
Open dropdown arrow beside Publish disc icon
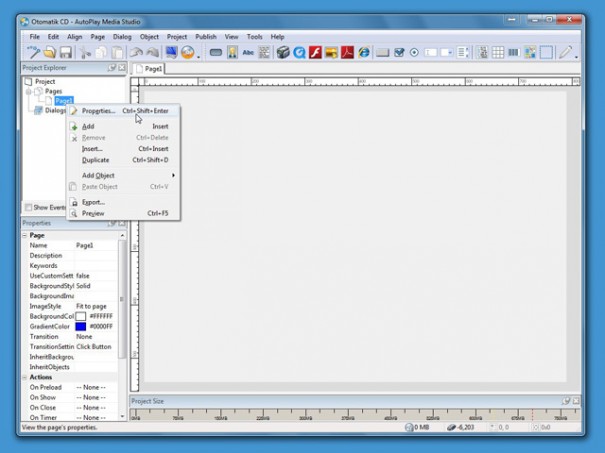tap(198, 57)
